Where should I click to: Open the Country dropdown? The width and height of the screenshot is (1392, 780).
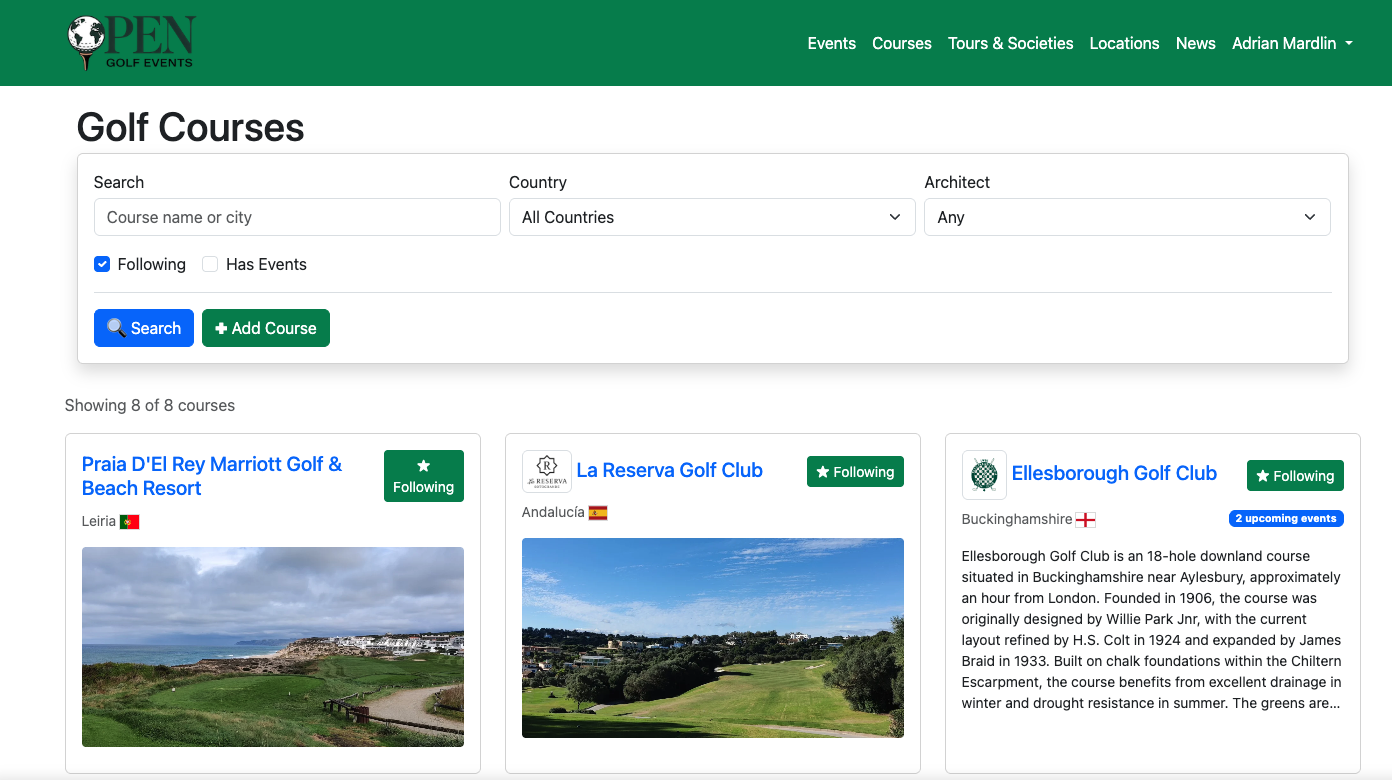[711, 217]
